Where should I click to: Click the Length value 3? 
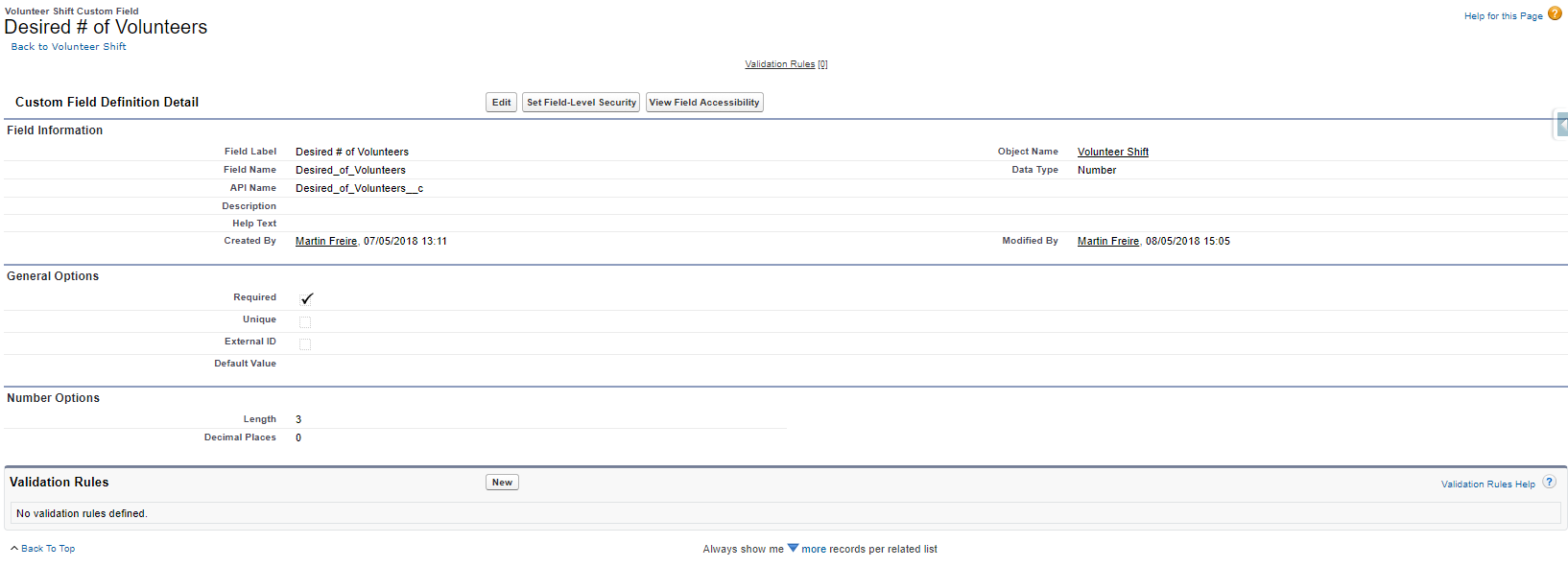pos(298,419)
